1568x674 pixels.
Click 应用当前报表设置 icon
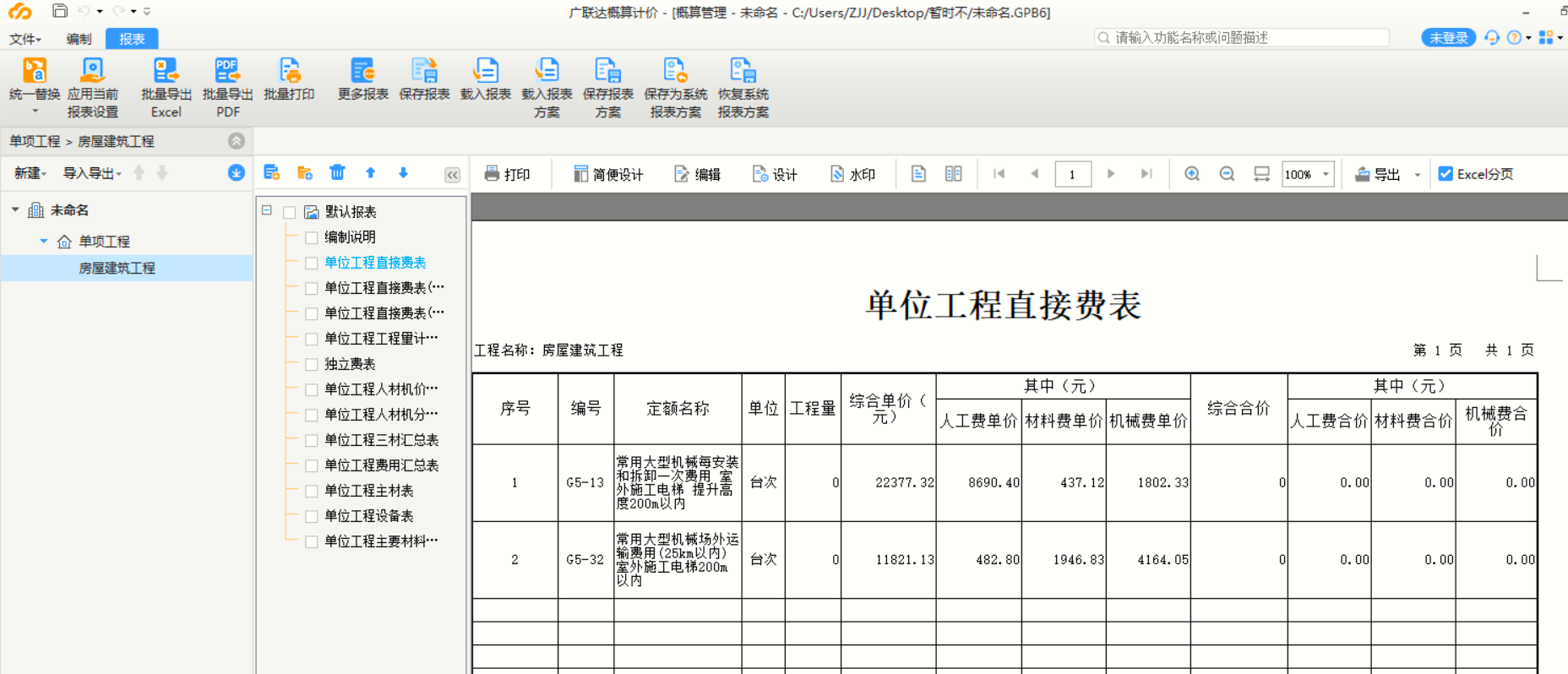click(x=93, y=71)
